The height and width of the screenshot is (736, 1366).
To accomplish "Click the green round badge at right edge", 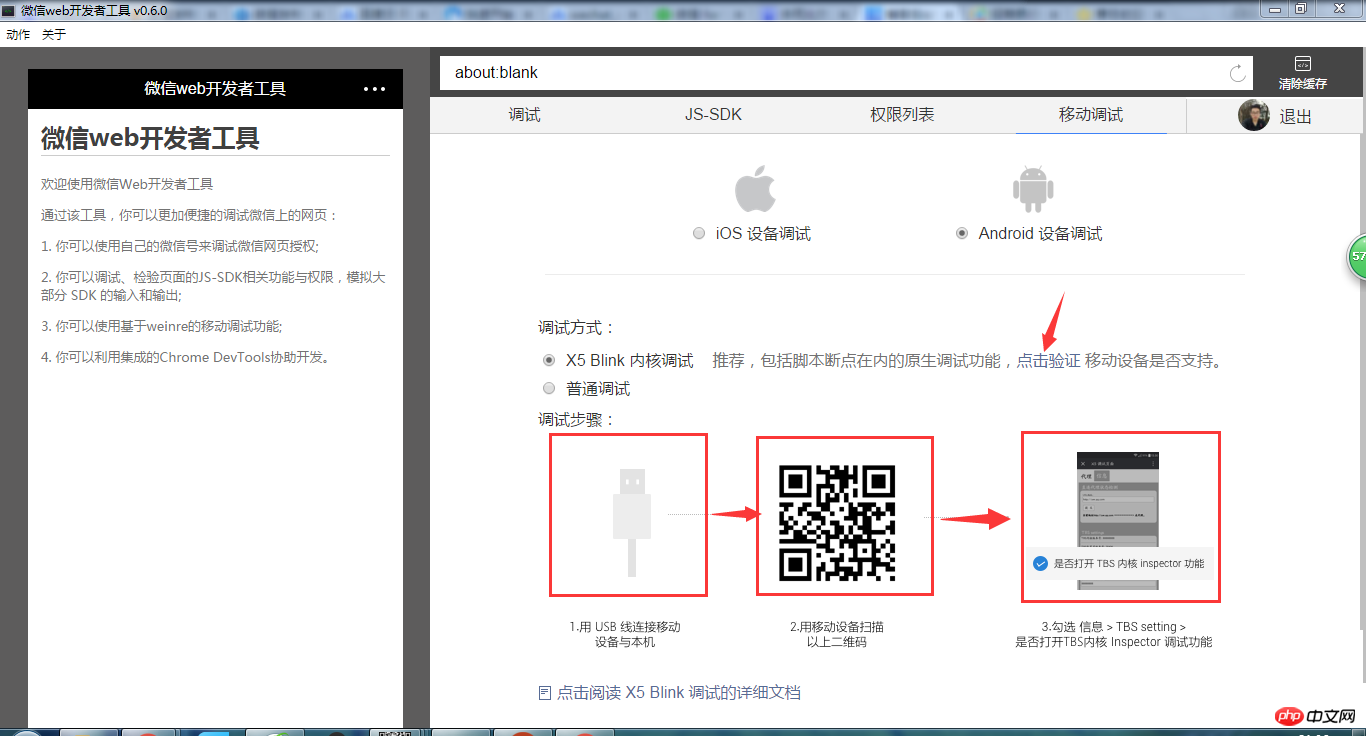I will [x=1357, y=257].
